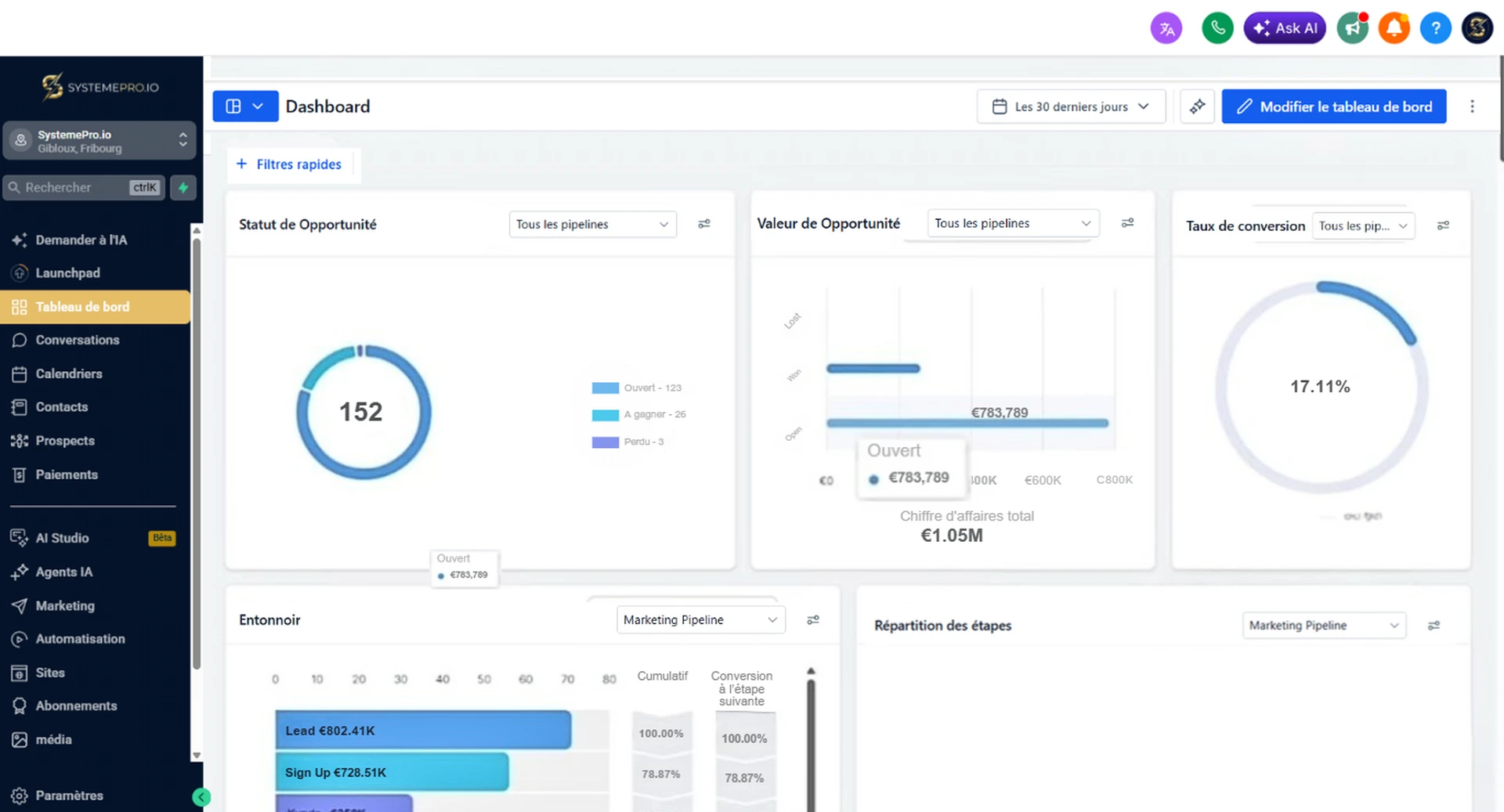
Task: Click the pin dashboard icon
Action: [1198, 106]
